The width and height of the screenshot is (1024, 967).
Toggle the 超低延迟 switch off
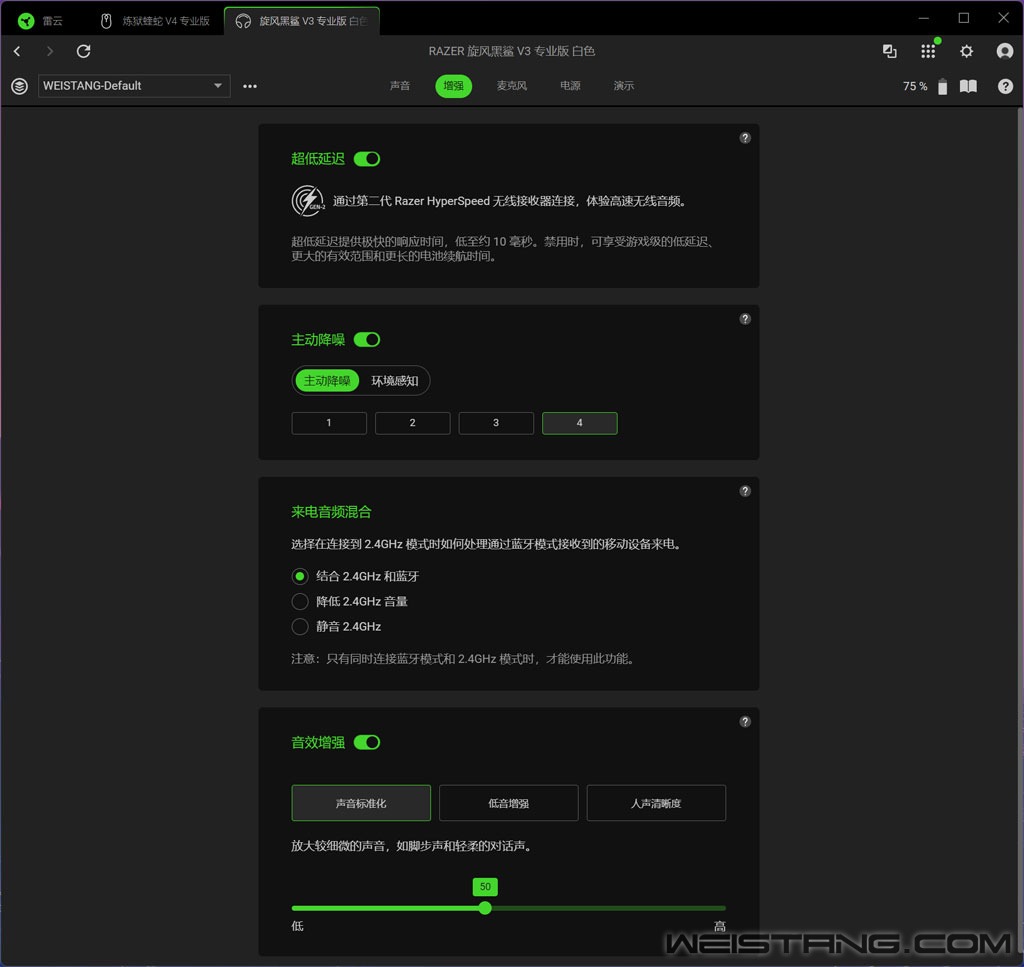tap(367, 159)
